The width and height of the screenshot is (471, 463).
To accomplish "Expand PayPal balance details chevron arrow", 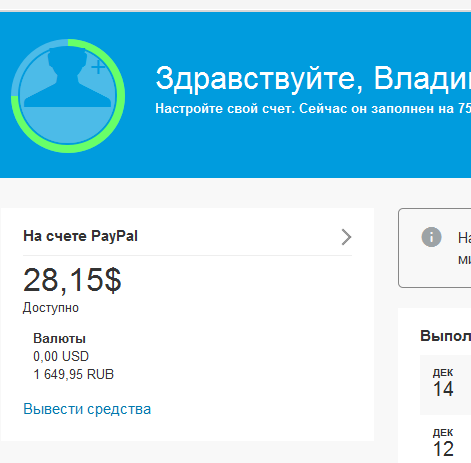I will (x=346, y=237).
